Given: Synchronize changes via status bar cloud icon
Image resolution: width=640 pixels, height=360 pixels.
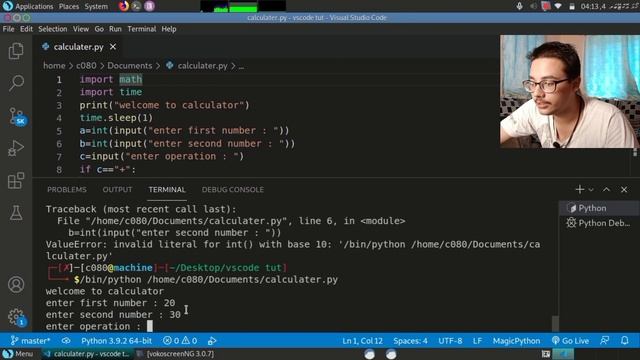Looking at the screenshot, I should (x=66, y=341).
